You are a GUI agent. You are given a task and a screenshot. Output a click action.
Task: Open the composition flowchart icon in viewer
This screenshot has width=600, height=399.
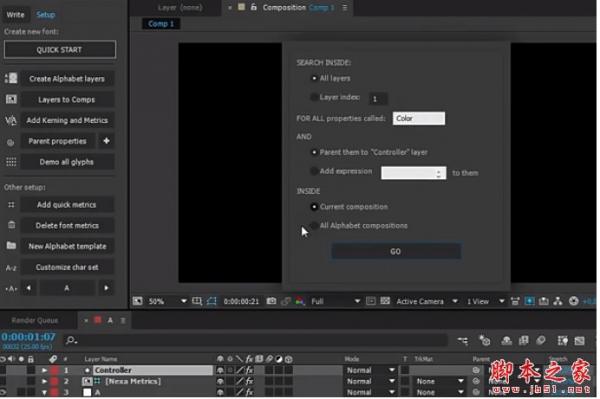coord(558,301)
